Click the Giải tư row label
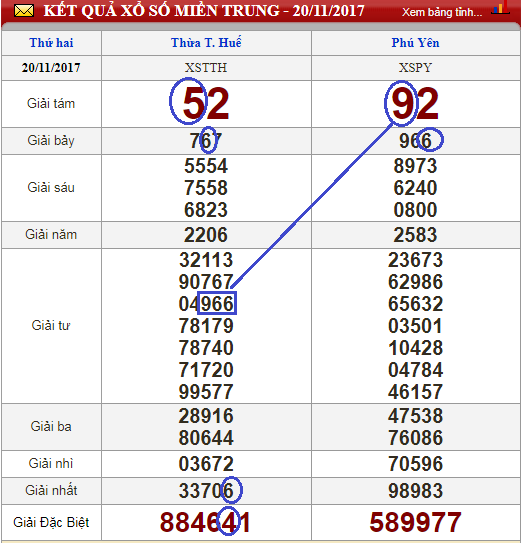 (51, 326)
